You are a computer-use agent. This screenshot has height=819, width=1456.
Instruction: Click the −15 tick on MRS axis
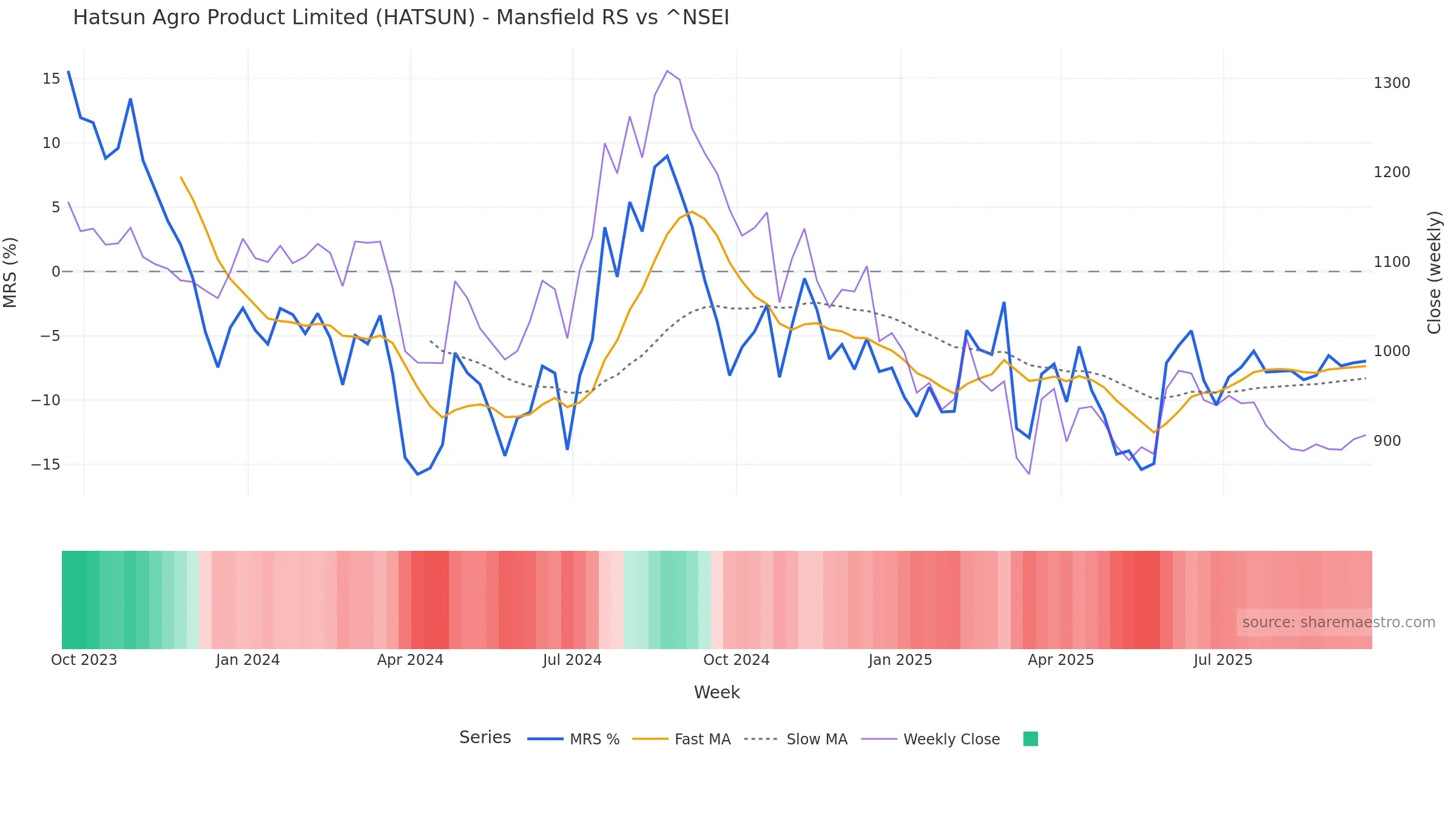(46, 465)
